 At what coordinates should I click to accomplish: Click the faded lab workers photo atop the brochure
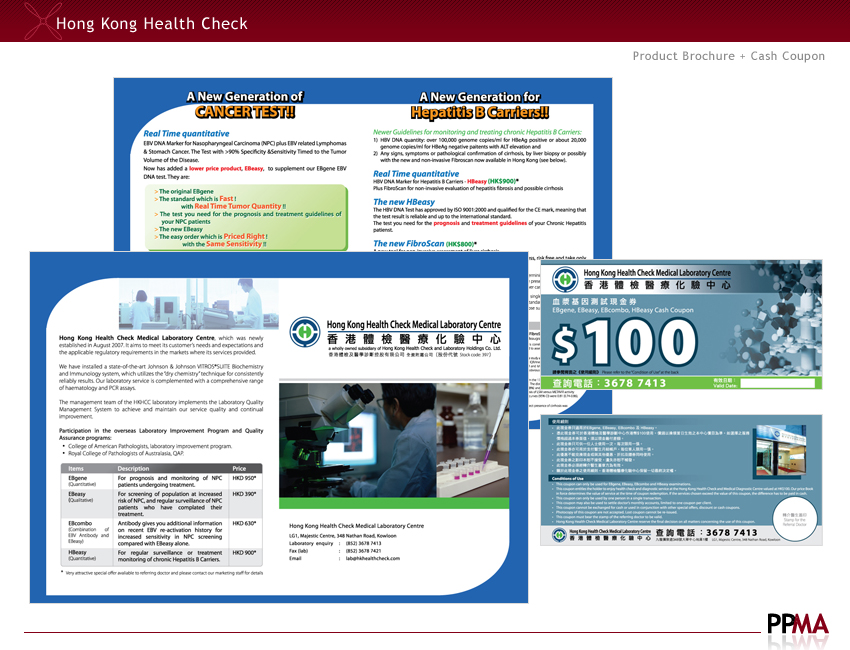pyautogui.click(x=199, y=304)
